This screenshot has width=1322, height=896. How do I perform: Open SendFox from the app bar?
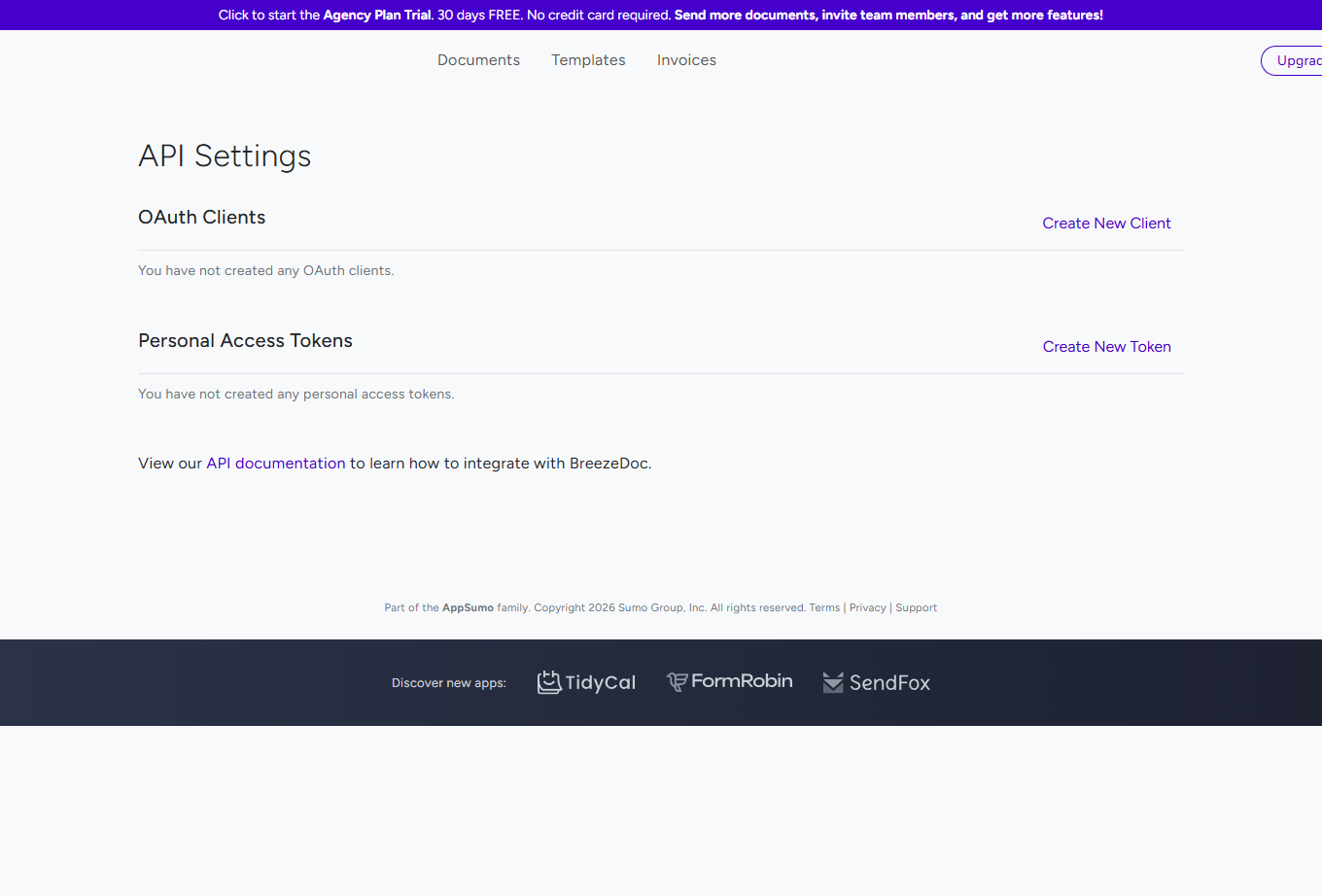(x=876, y=682)
